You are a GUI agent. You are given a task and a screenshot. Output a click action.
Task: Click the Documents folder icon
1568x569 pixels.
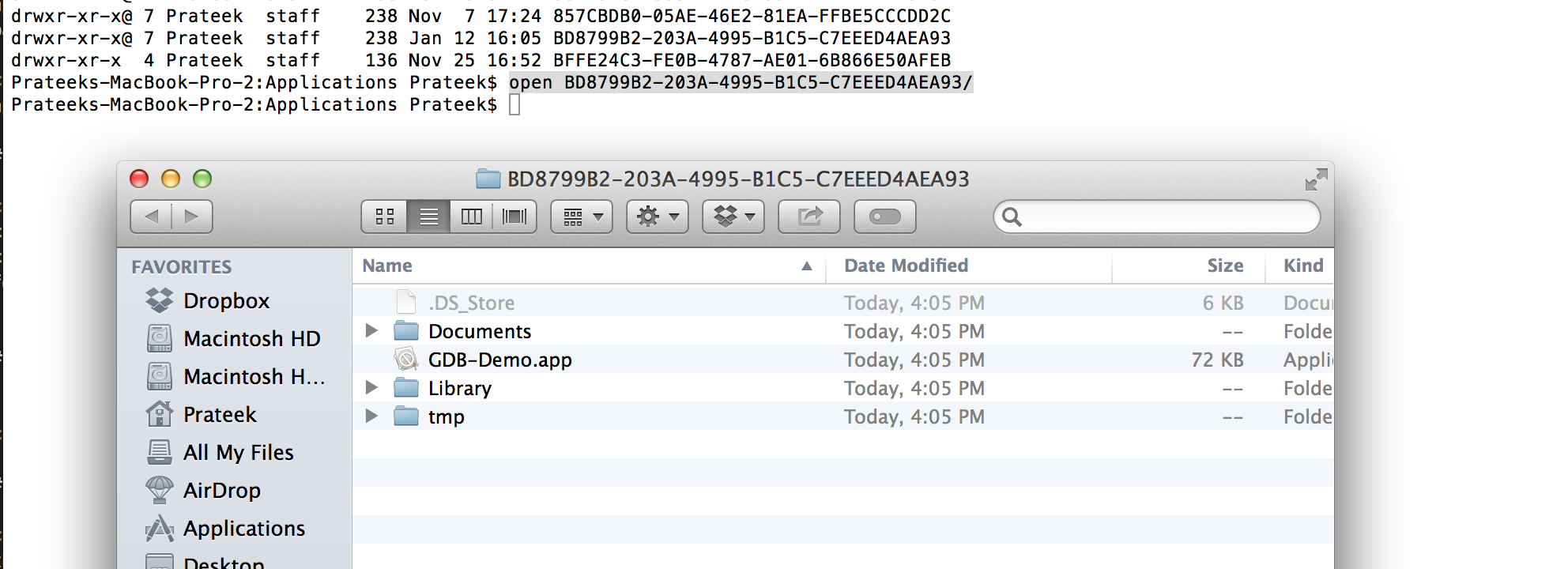(406, 330)
